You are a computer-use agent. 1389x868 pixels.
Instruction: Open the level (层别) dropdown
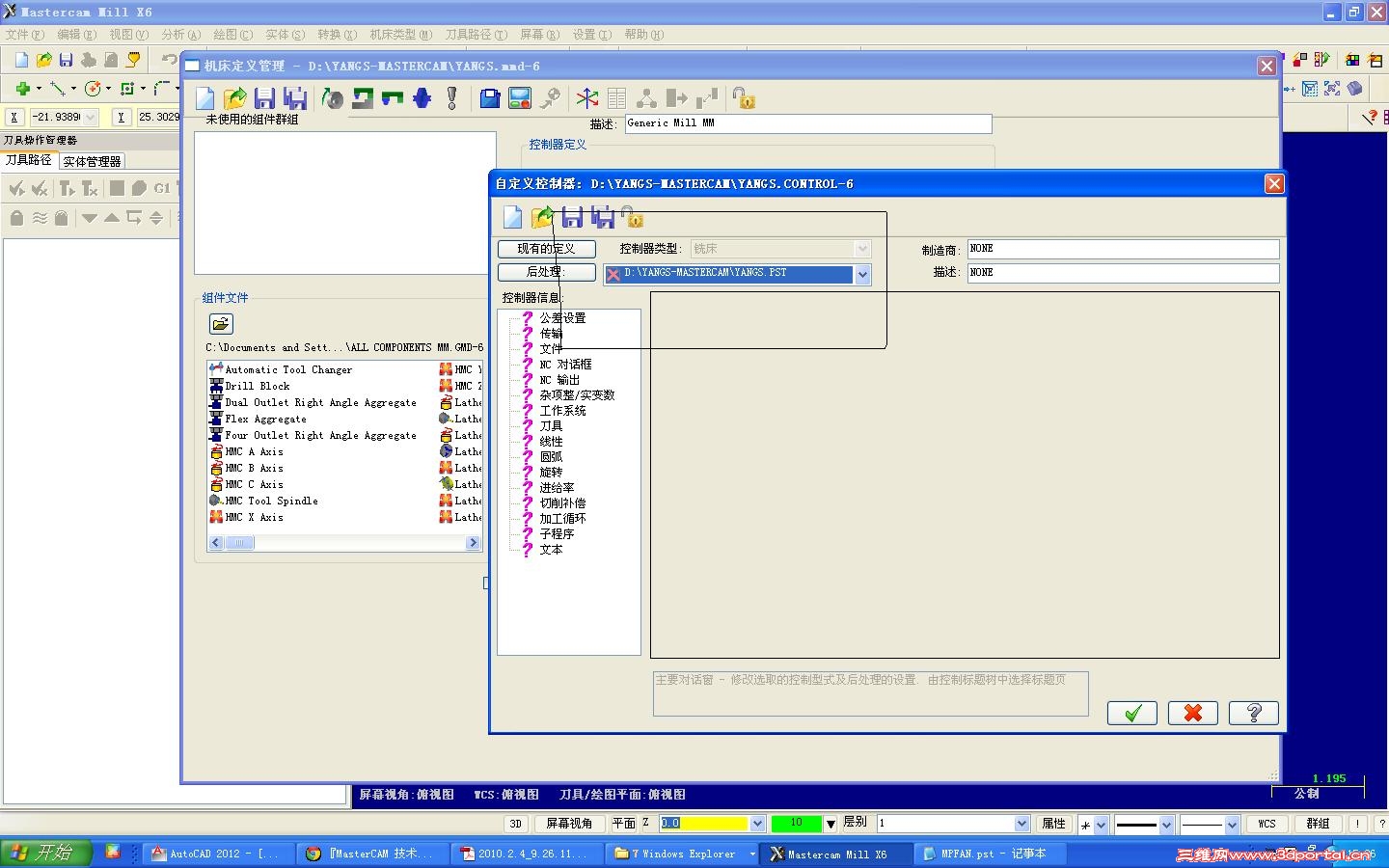click(1022, 824)
